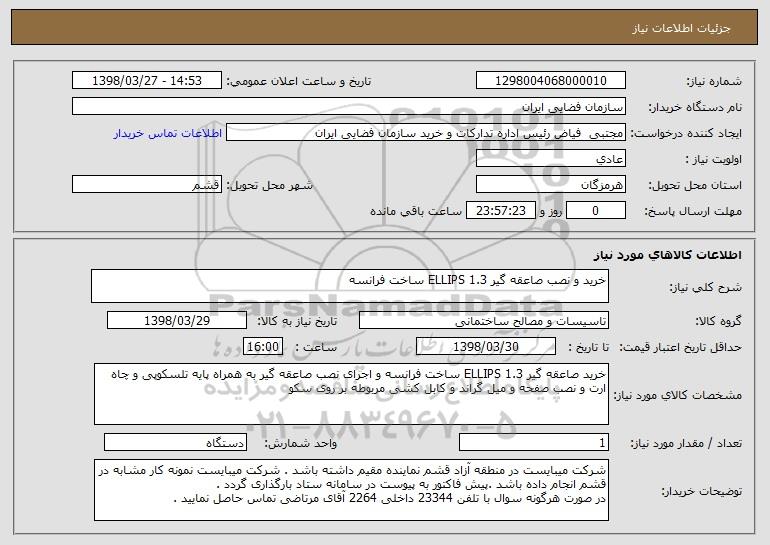770x545 pixels.
Task: Click the requester field مجتبی فیاض
Action: [426, 133]
